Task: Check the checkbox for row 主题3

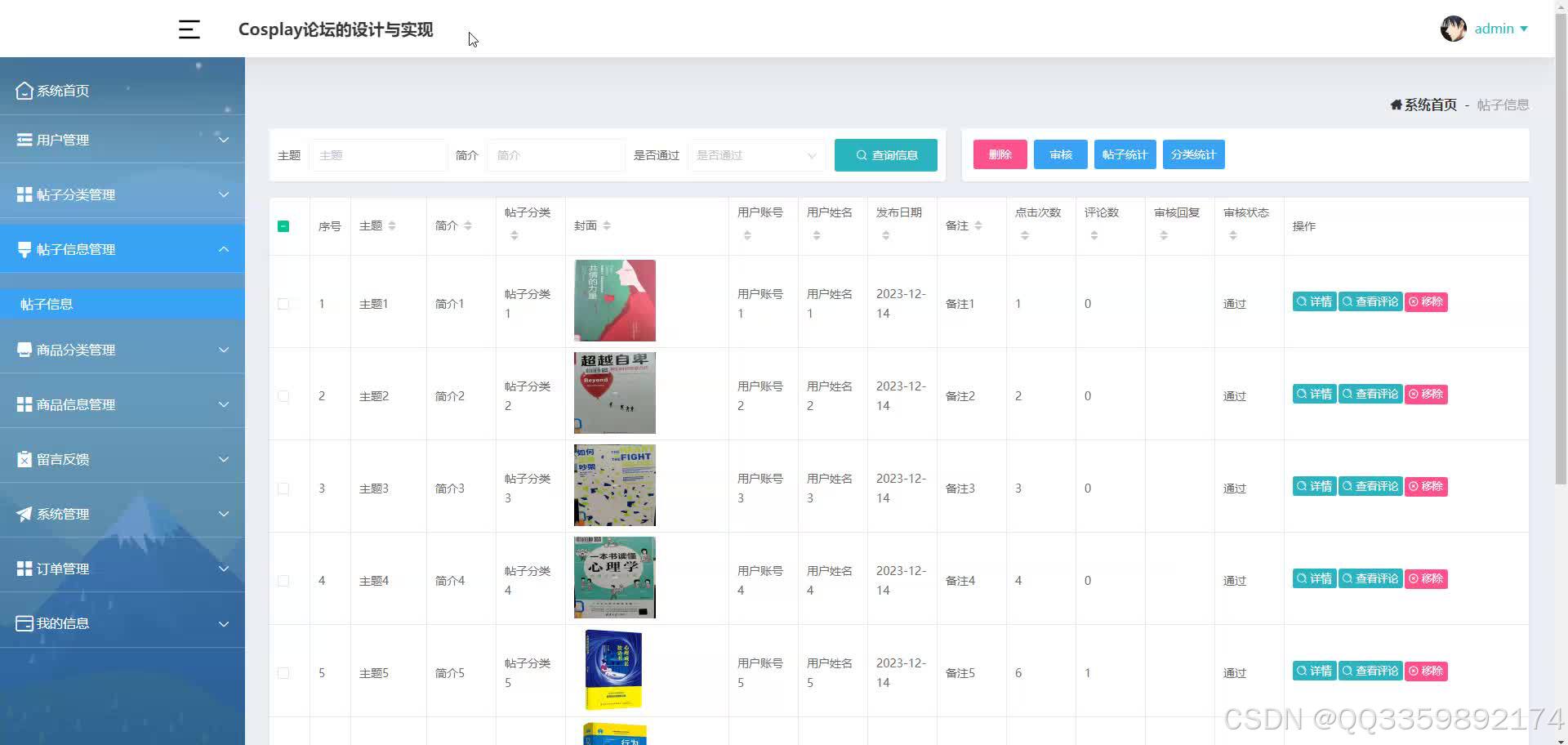Action: 283,488
